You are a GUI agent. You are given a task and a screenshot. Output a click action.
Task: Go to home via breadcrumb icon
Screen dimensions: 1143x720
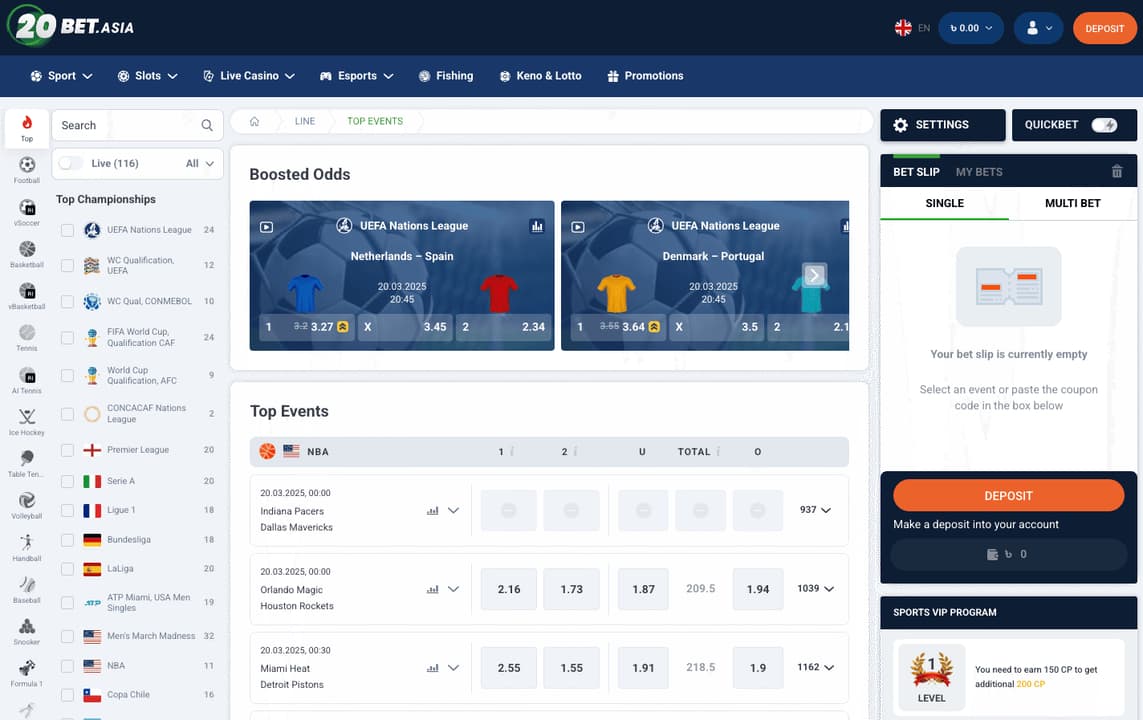pos(254,121)
